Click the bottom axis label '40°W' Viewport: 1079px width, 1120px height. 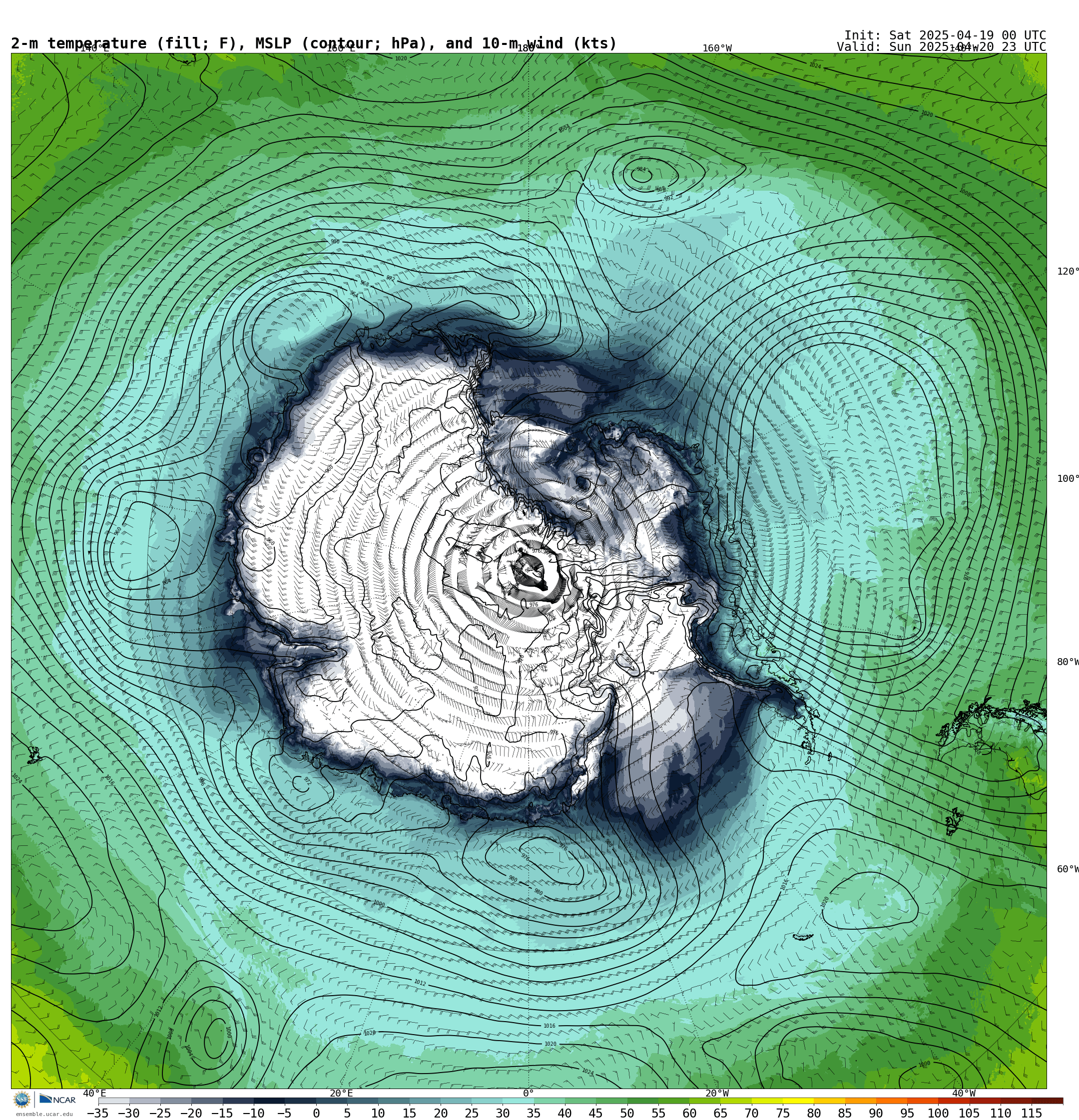click(964, 1093)
